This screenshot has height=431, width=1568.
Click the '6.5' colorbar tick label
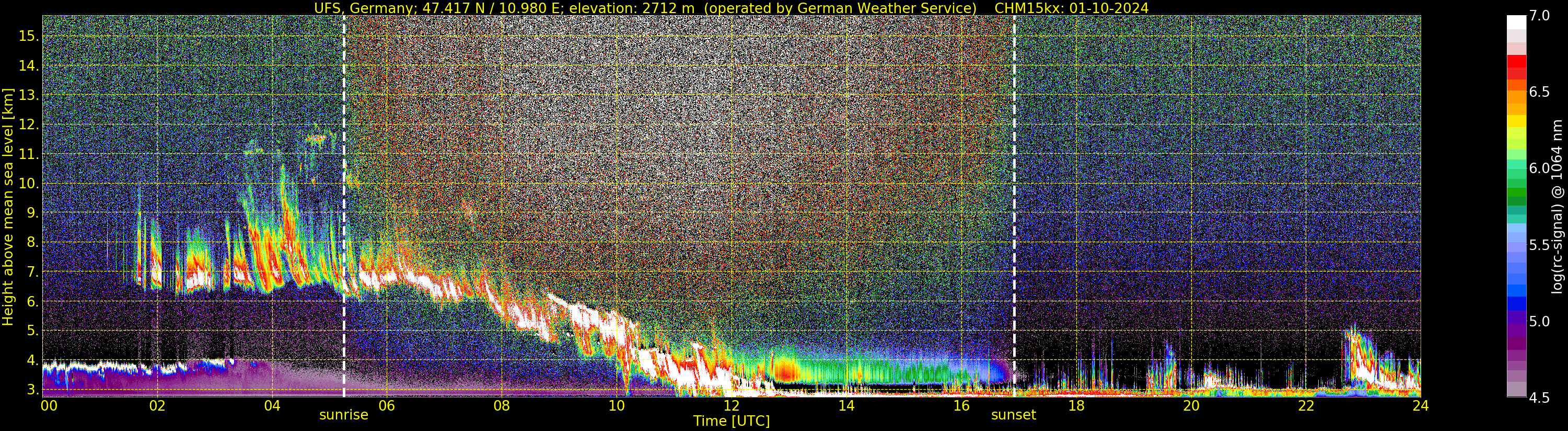1539,92
